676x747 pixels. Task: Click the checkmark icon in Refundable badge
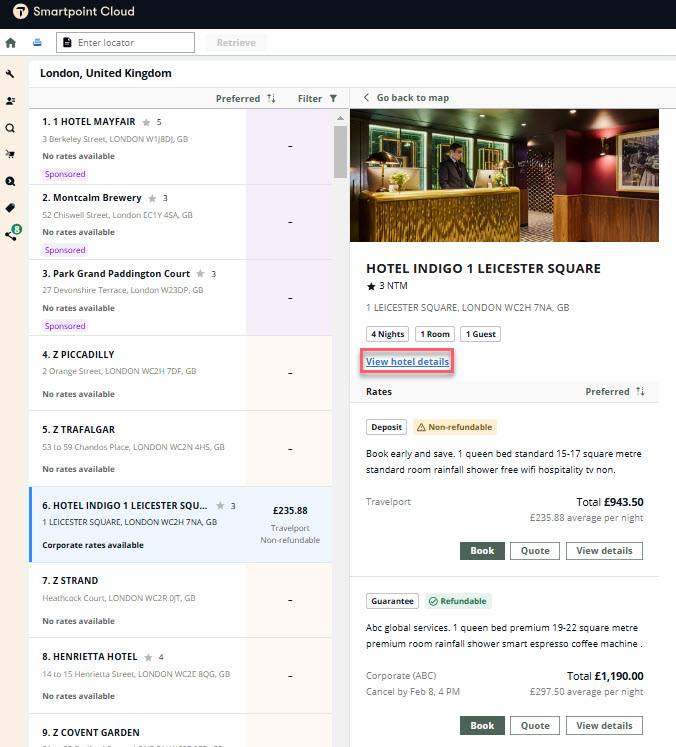[433, 601]
